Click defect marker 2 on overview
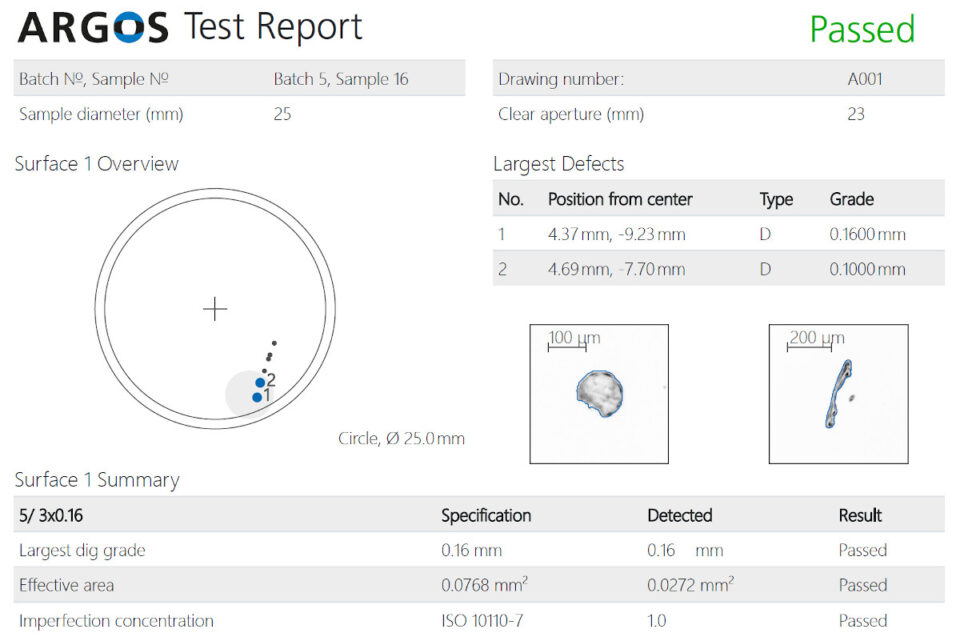Screen dimensions: 960x641 tap(260, 383)
